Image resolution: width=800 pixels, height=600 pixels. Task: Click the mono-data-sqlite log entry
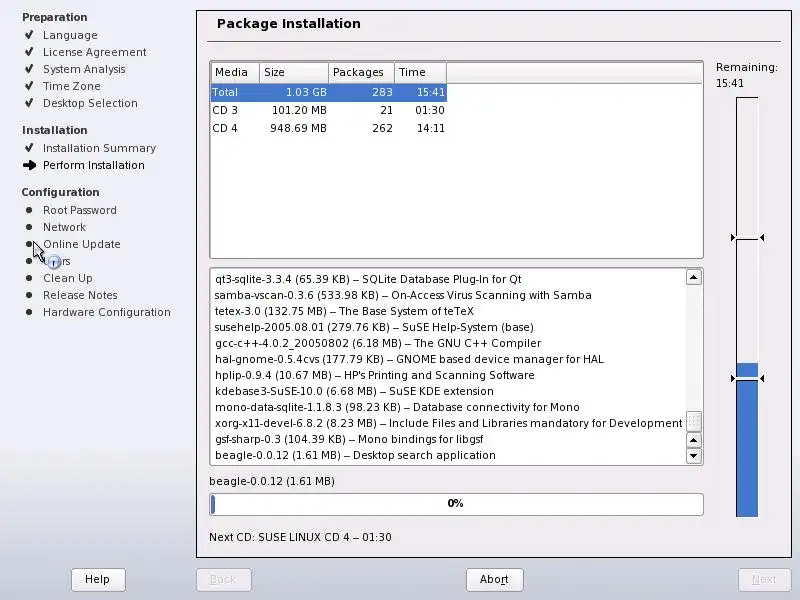point(397,407)
